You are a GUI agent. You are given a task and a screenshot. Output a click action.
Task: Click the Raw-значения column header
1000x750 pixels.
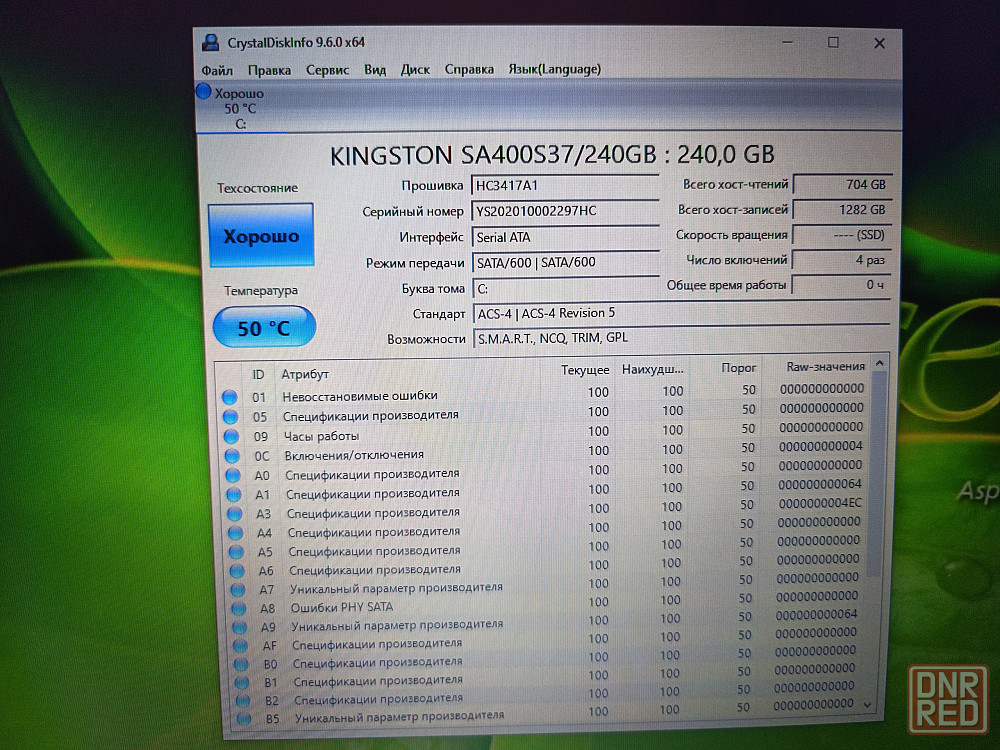click(x=825, y=367)
